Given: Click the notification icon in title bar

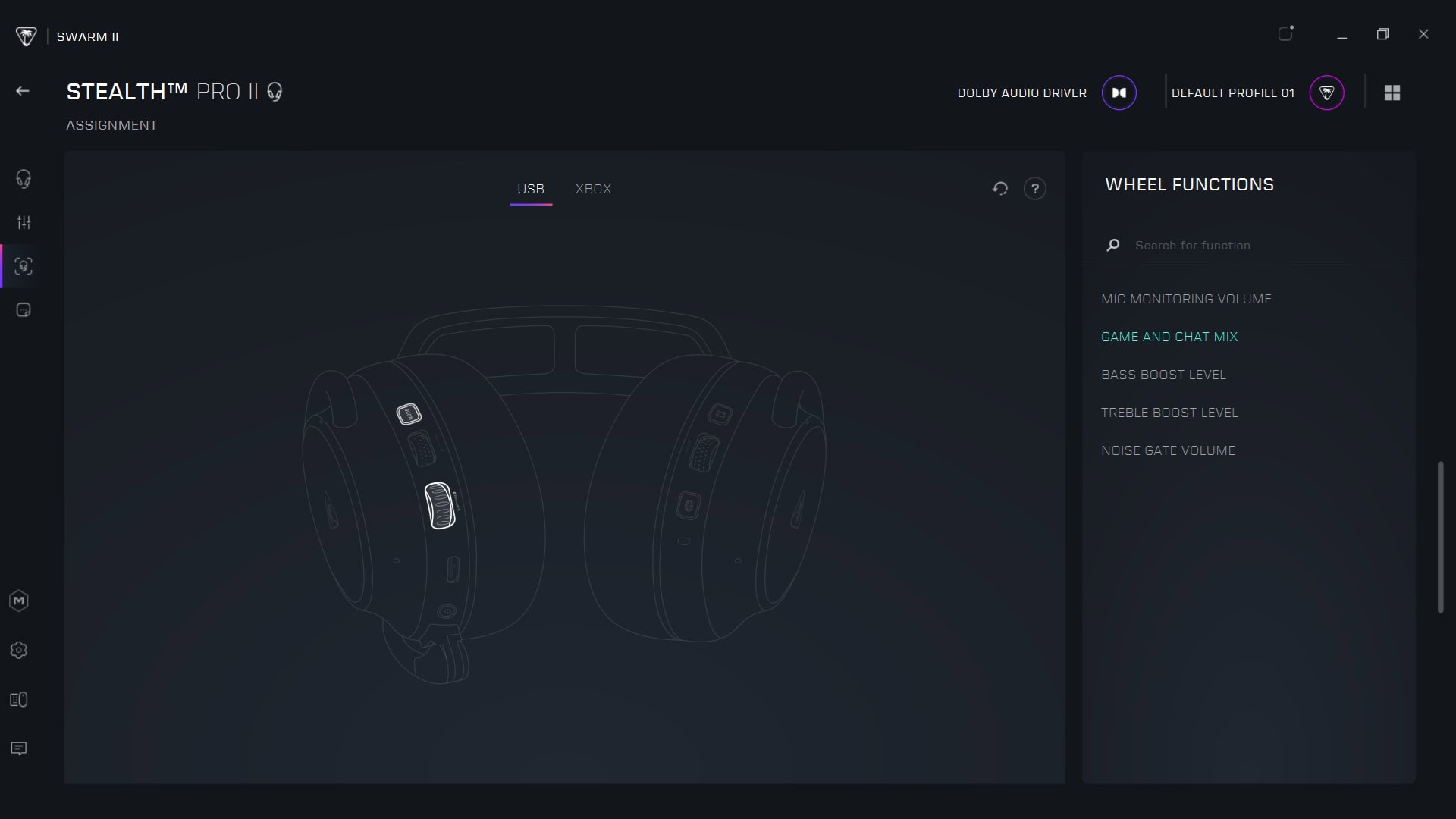Looking at the screenshot, I should [x=1286, y=33].
